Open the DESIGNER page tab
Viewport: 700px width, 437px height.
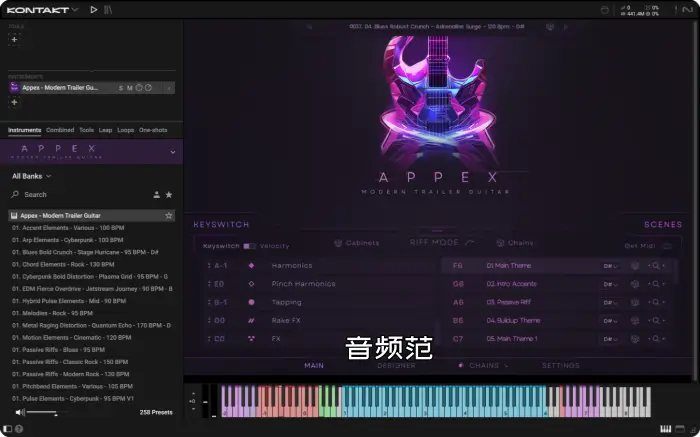click(x=396, y=366)
